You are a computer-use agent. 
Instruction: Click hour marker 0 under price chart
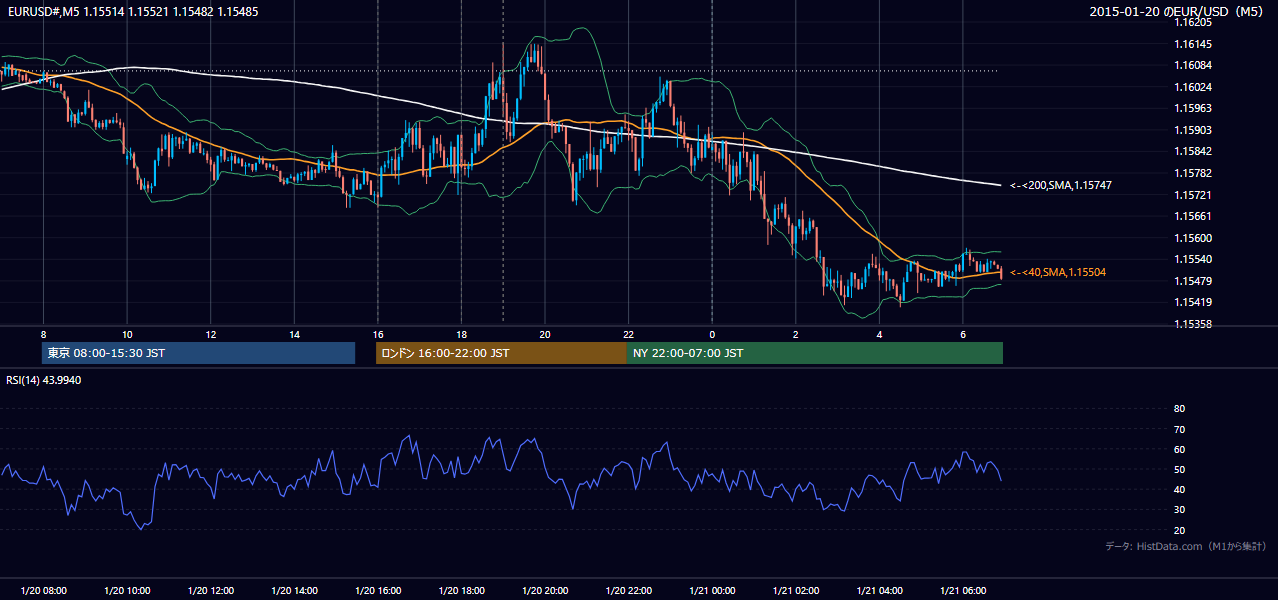(712, 334)
